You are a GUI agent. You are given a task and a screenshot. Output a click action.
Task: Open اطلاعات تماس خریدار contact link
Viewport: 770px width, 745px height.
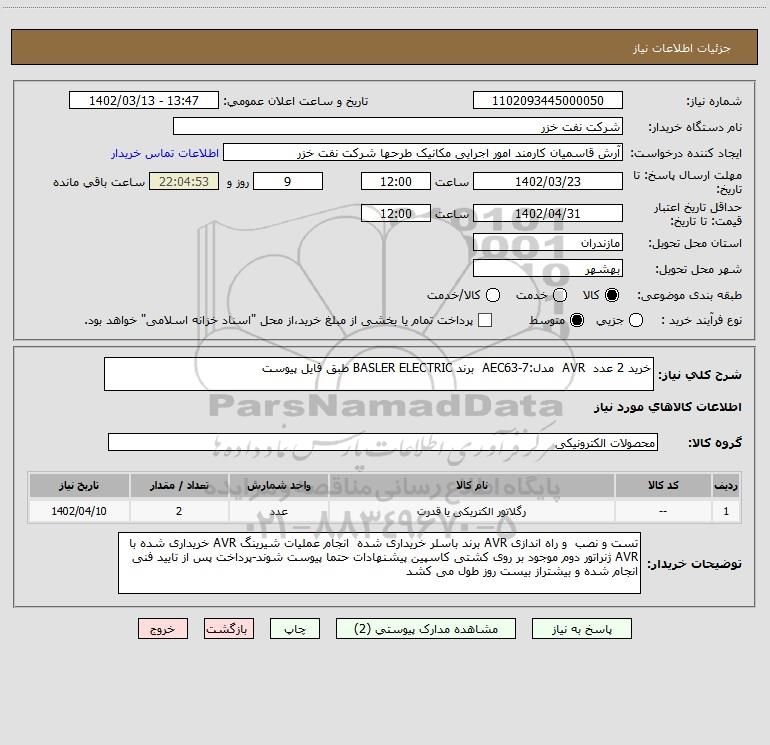click(x=165, y=153)
